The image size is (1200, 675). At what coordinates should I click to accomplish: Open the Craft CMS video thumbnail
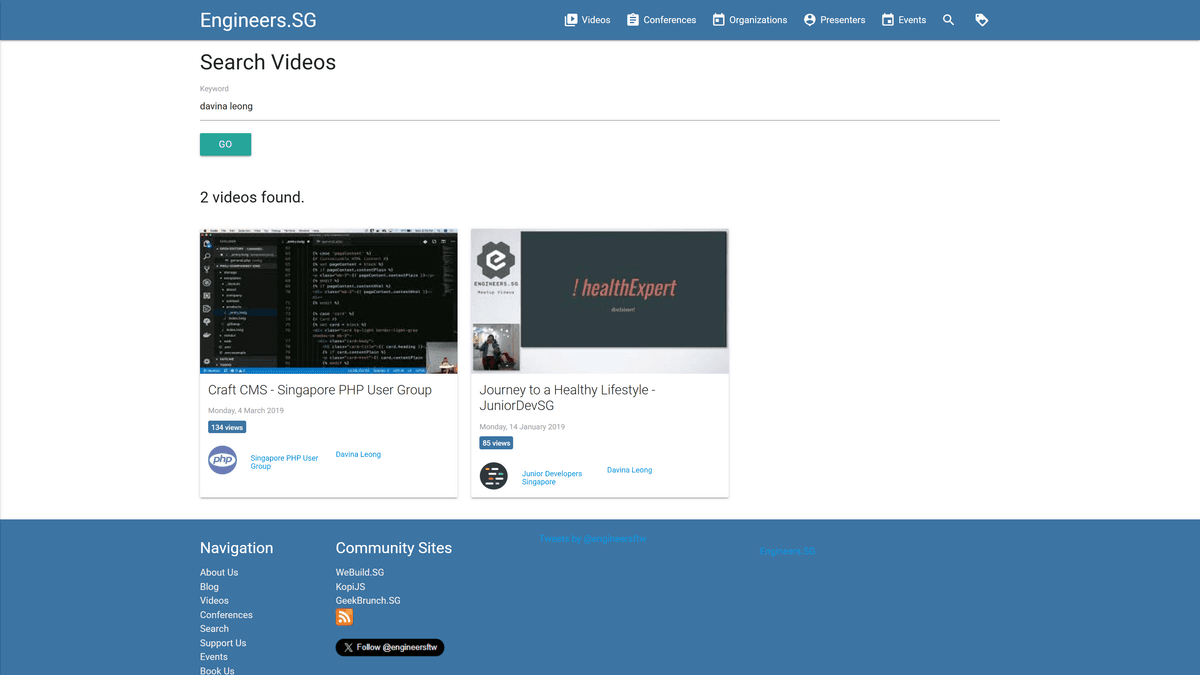coord(328,301)
